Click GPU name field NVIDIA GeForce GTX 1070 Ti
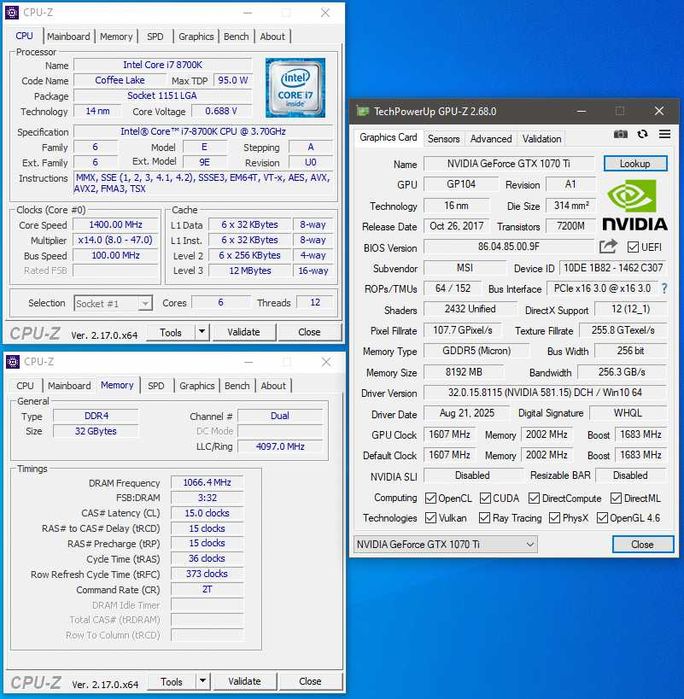 pos(509,164)
